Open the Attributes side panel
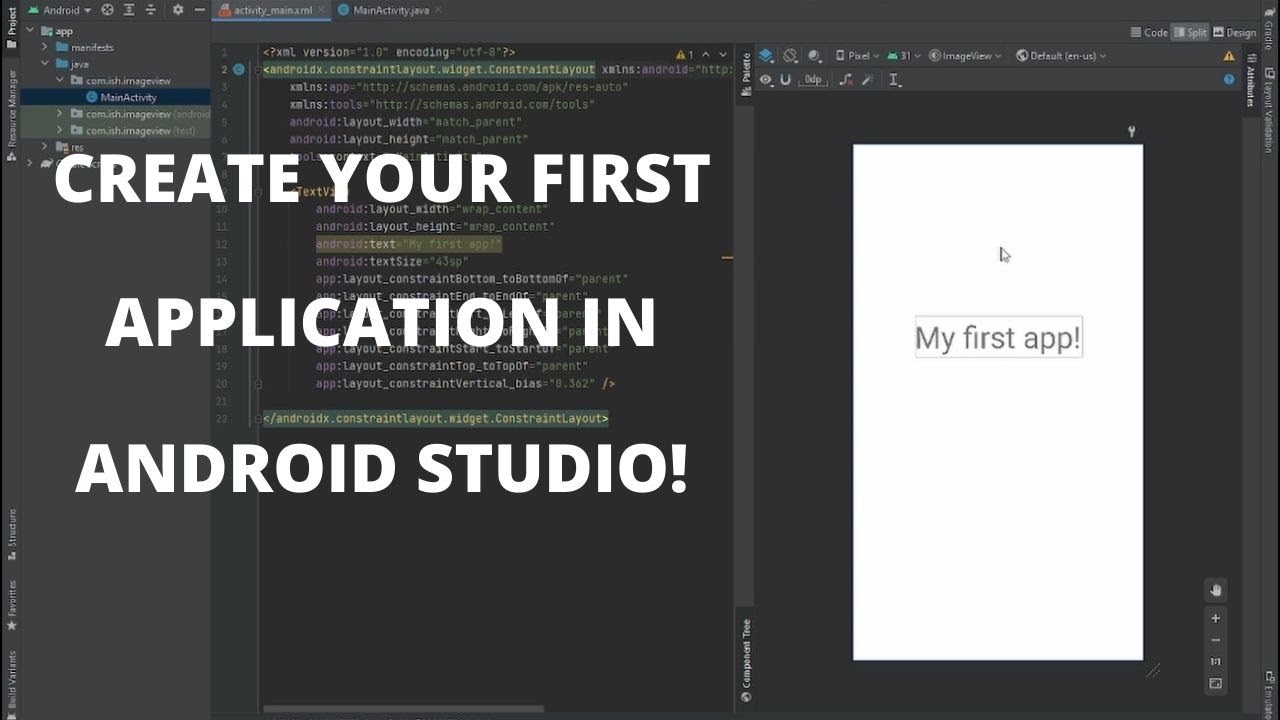 tap(1249, 80)
